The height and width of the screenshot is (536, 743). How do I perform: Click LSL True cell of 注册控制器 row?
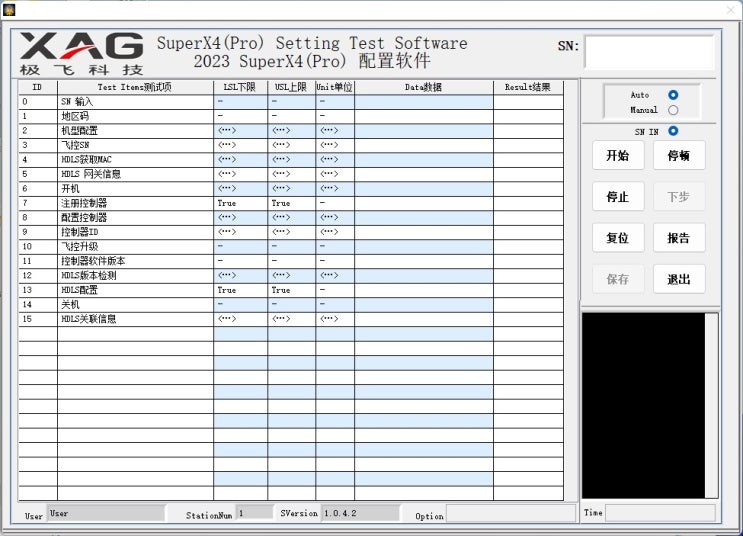(x=240, y=203)
